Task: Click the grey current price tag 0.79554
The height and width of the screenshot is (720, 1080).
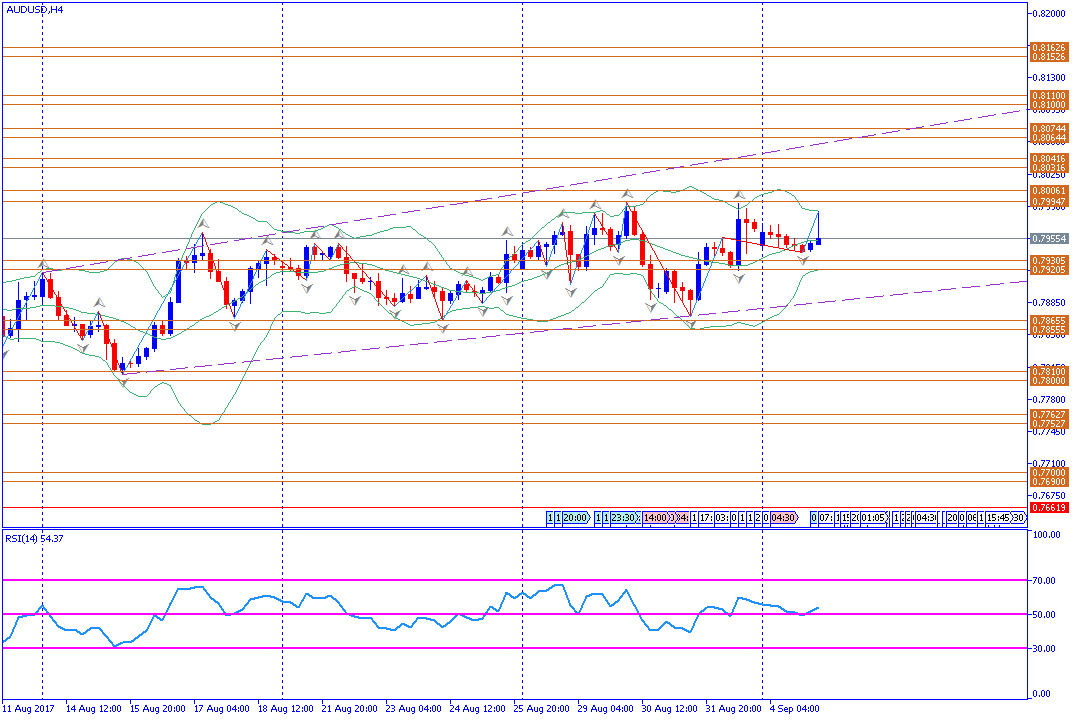Action: tap(1048, 239)
